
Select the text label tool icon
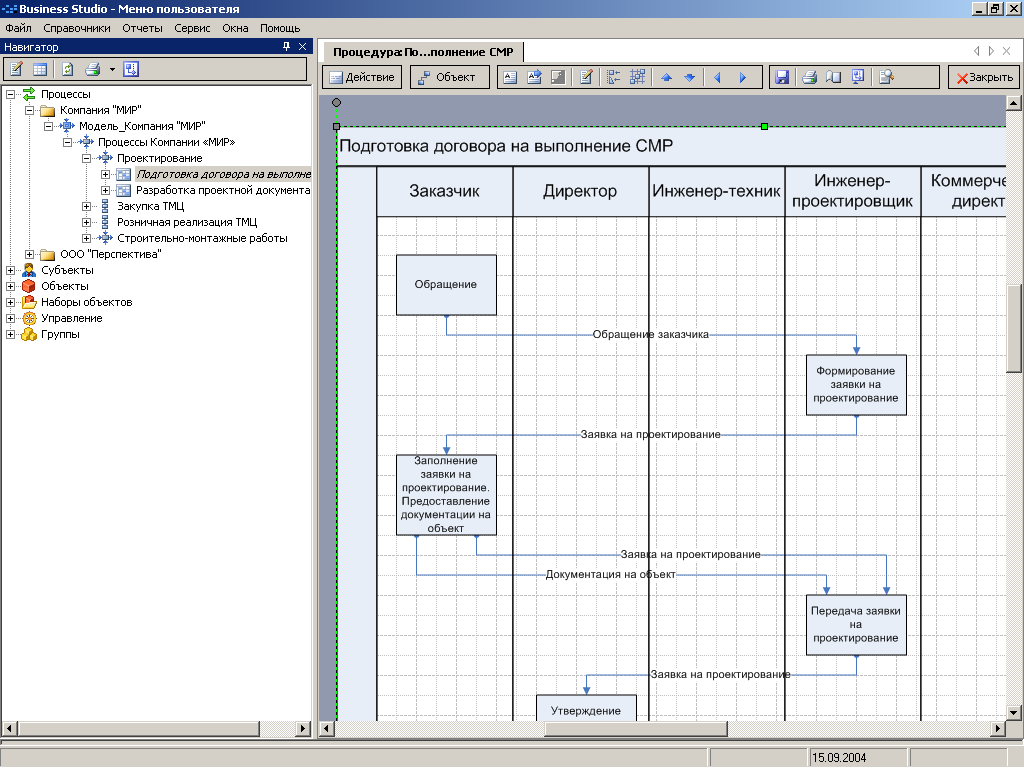click(510, 77)
